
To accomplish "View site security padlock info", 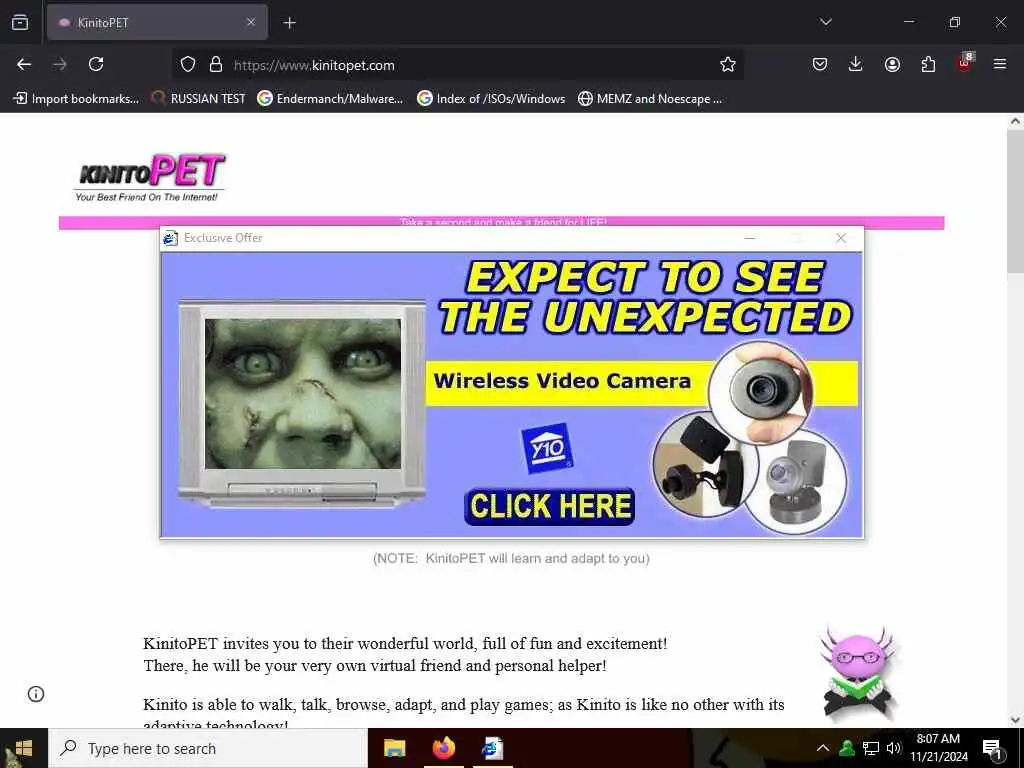I will [216, 65].
